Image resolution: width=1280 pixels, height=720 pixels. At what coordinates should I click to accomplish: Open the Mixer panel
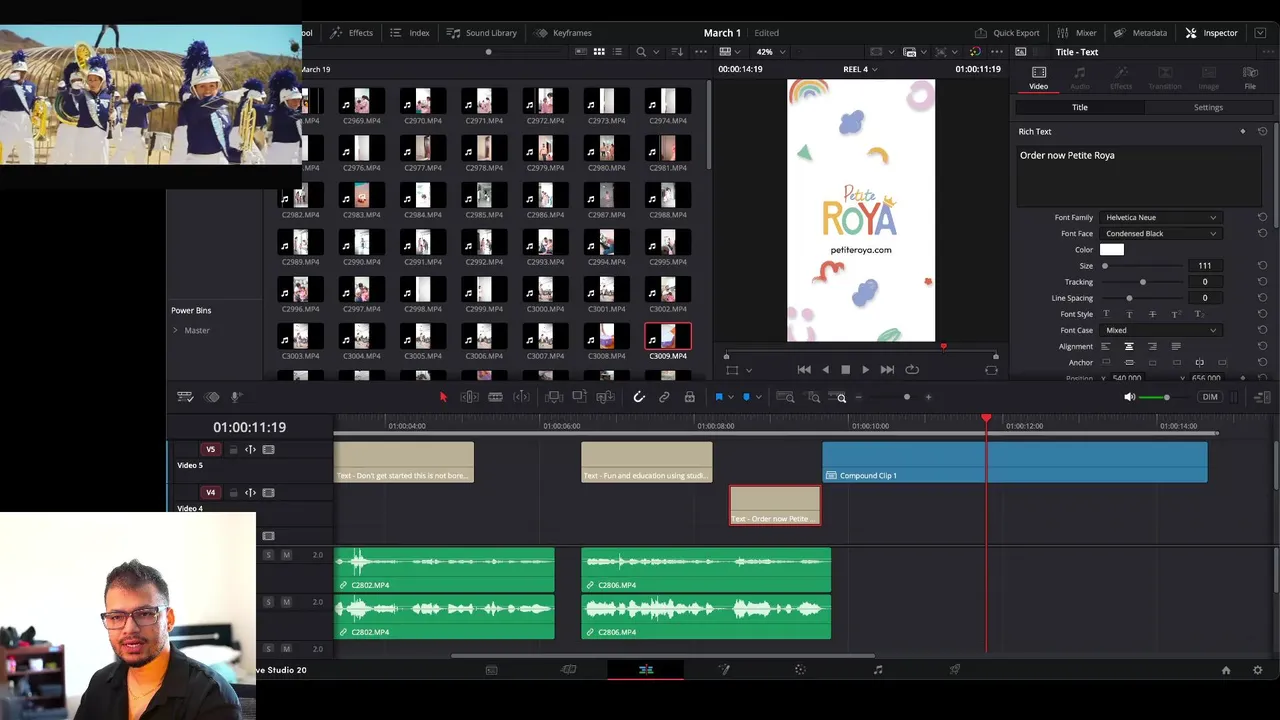(x=1077, y=33)
